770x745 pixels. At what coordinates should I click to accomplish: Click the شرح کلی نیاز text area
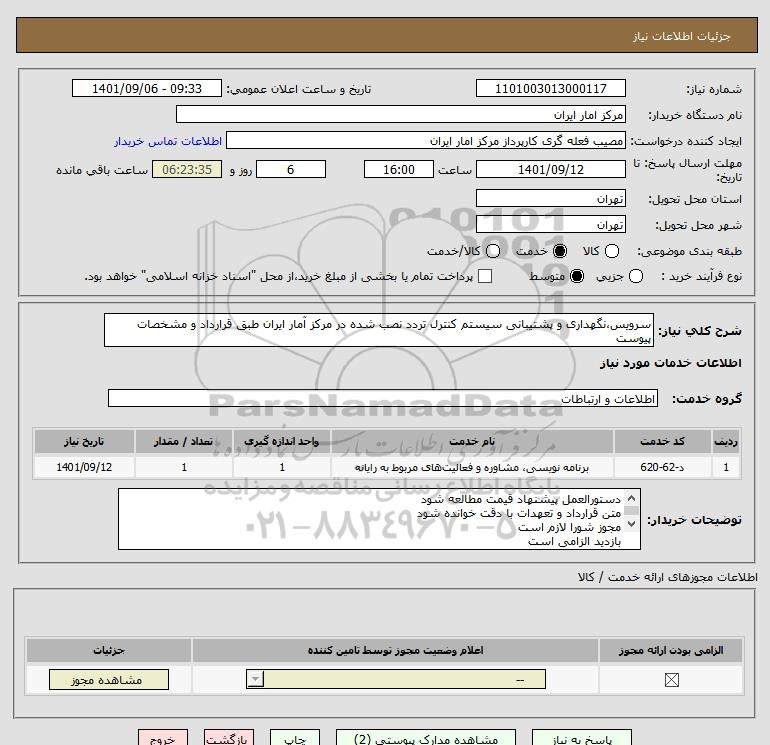(x=379, y=330)
